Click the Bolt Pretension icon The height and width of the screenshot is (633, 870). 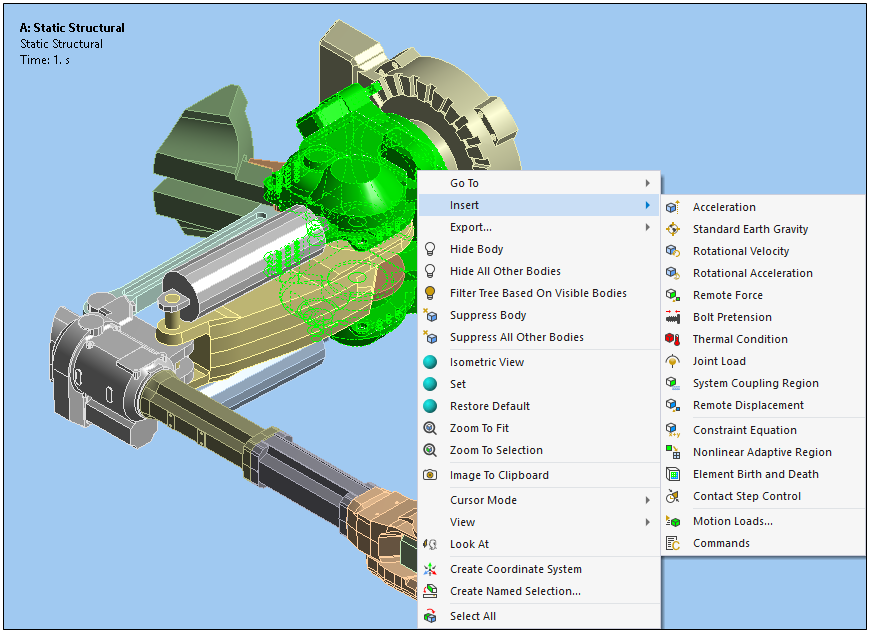[x=673, y=317]
